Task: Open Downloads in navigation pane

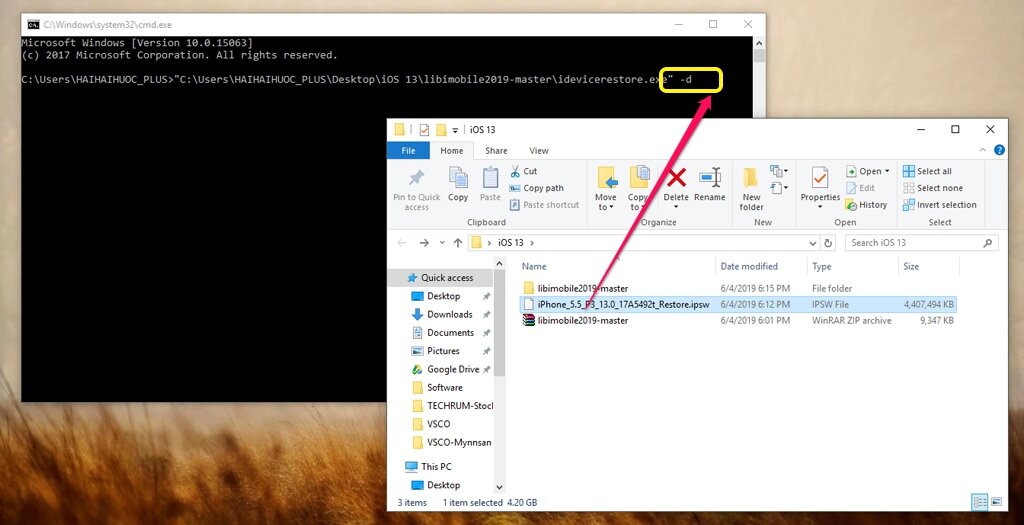Action: (449, 314)
